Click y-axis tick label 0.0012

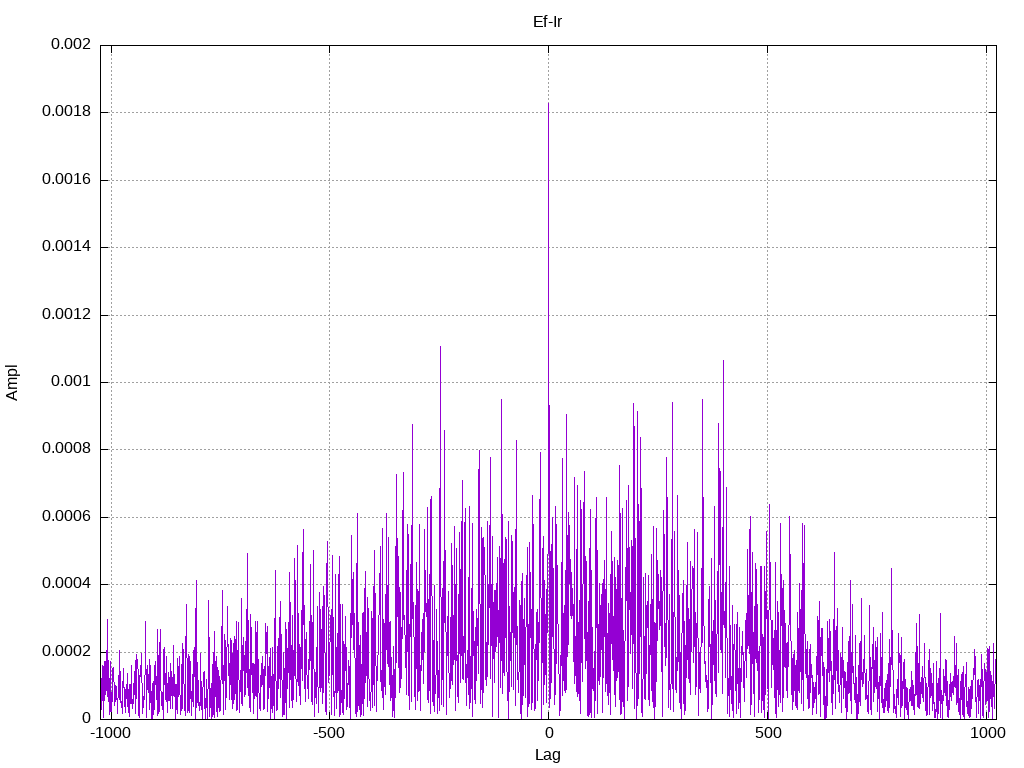click(67, 315)
